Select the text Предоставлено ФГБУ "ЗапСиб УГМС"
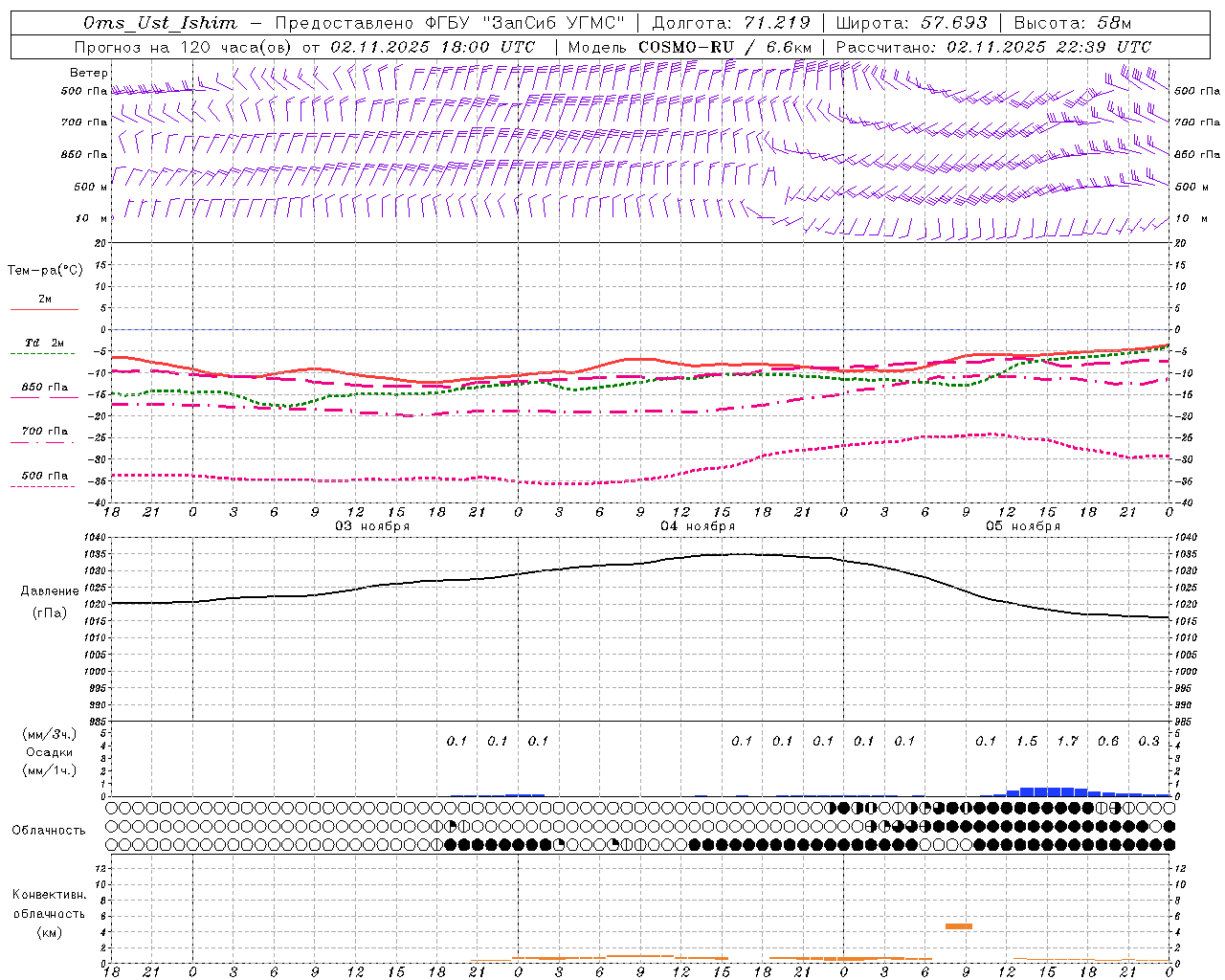1225x980 pixels. [x=449, y=23]
